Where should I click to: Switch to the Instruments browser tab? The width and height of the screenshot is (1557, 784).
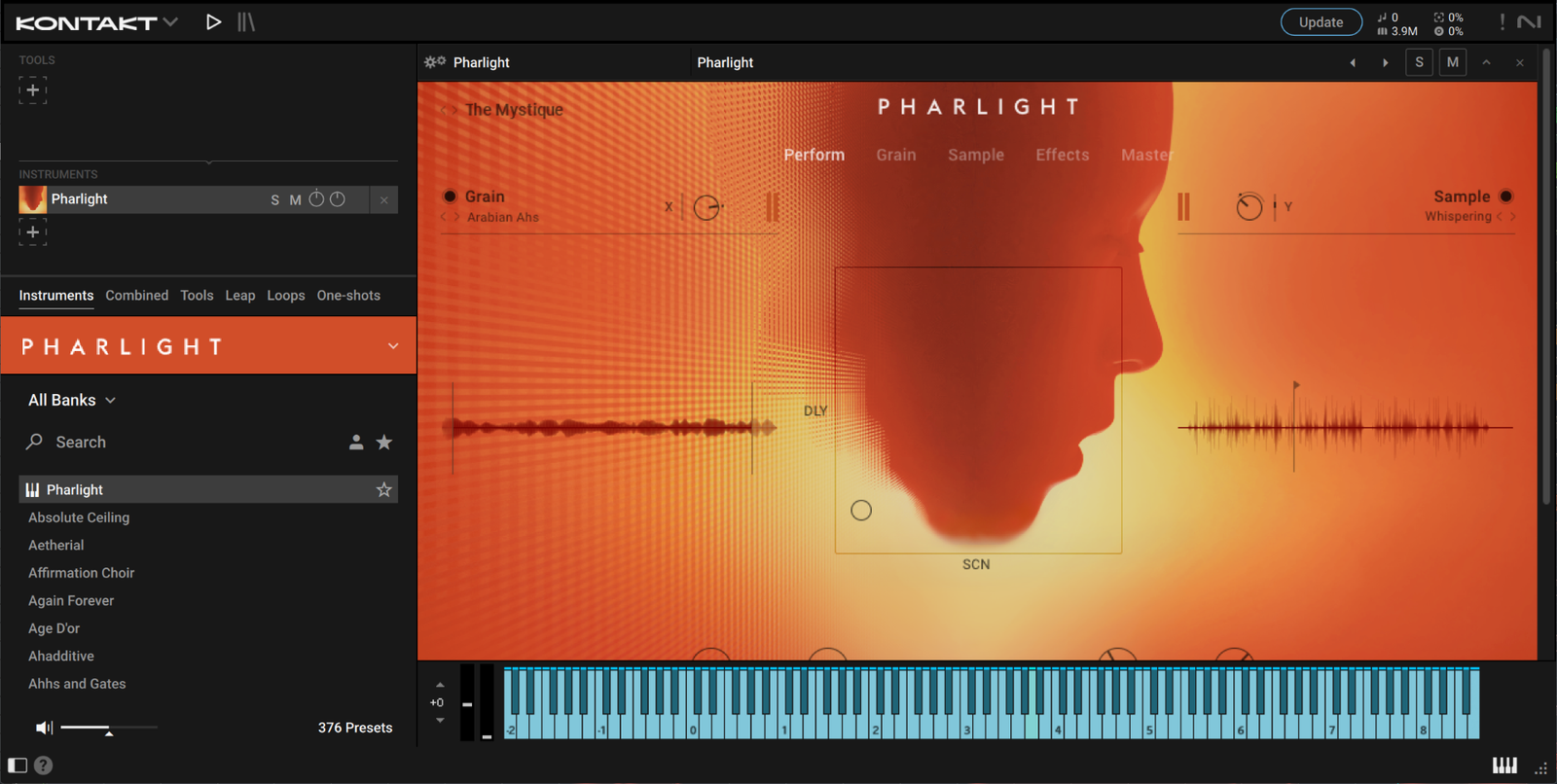click(56, 296)
